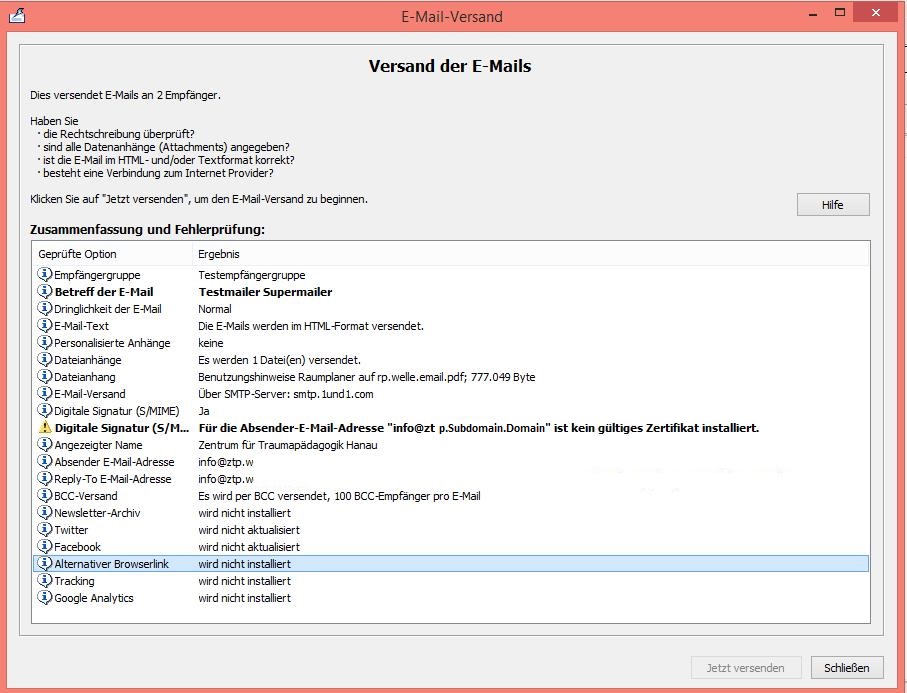Close the dialog with the Schließen button
The width and height of the screenshot is (907, 693).
846,668
